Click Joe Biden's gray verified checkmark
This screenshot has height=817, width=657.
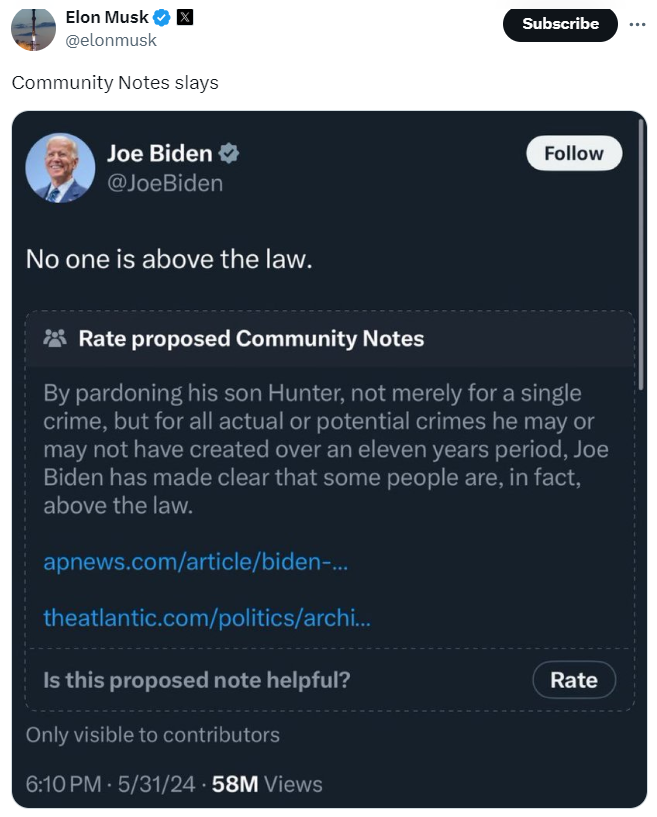click(229, 153)
